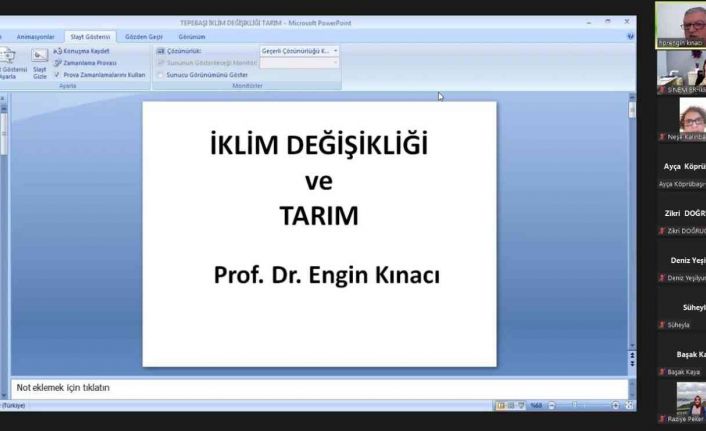Toggle Prova Zamanlamalarını Kullan checkbox
The width and height of the screenshot is (706, 431).
57,75
